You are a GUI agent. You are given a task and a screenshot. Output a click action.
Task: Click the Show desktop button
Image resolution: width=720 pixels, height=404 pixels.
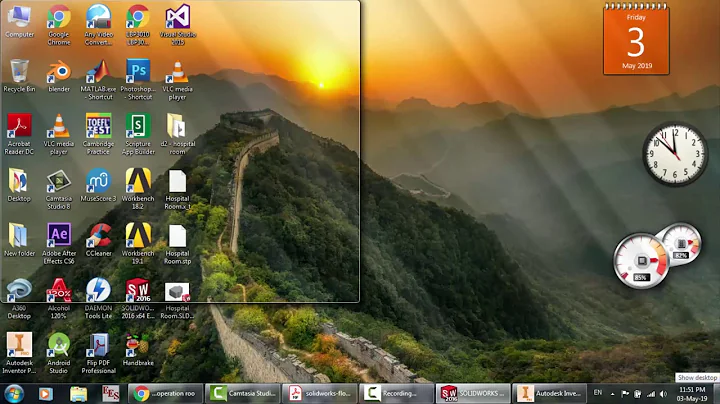pos(716,394)
